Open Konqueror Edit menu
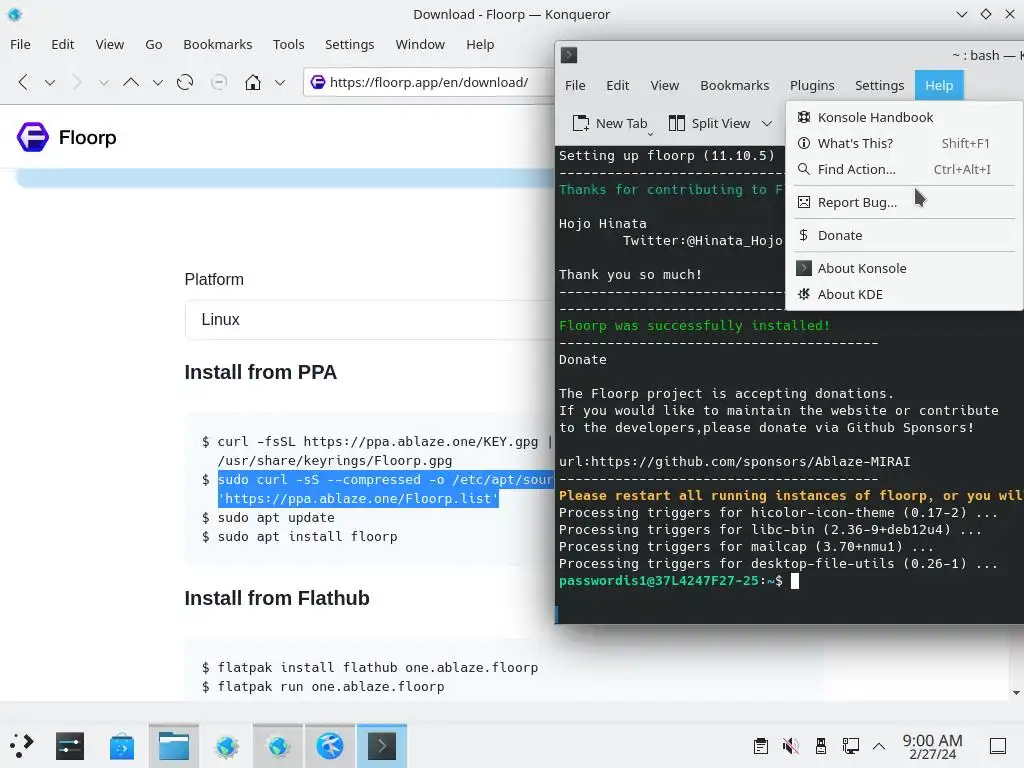Screen dimensions: 1024x768 click(x=63, y=44)
